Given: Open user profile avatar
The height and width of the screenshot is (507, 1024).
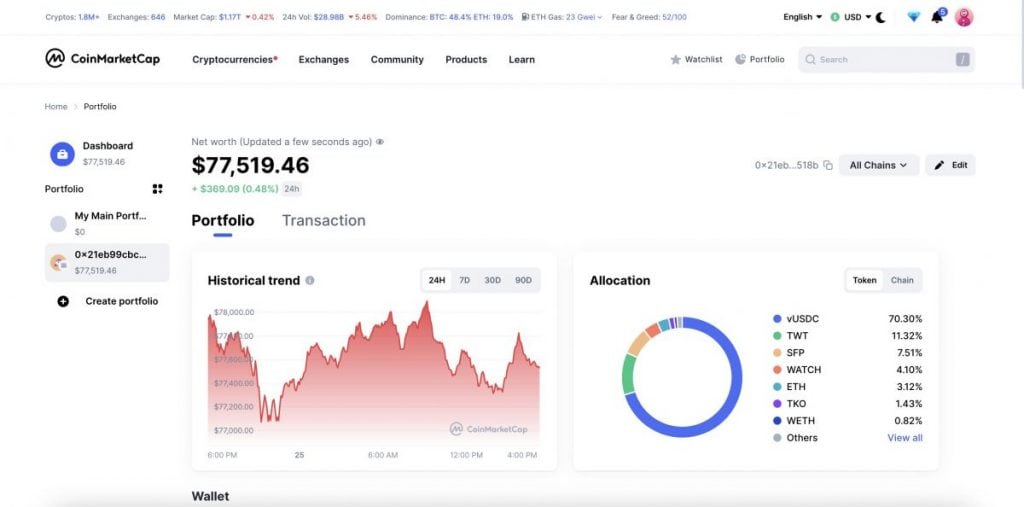Looking at the screenshot, I should [x=964, y=17].
